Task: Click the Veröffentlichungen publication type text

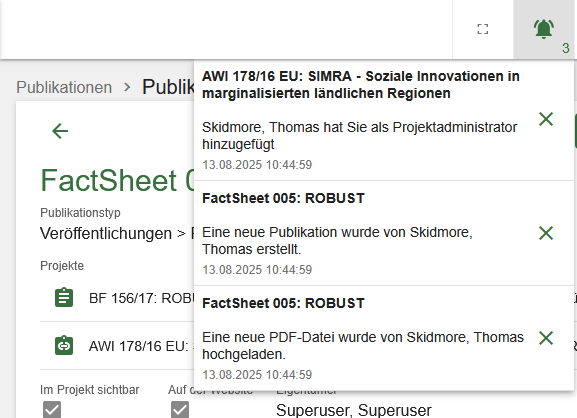Action: pyautogui.click(x=106, y=233)
